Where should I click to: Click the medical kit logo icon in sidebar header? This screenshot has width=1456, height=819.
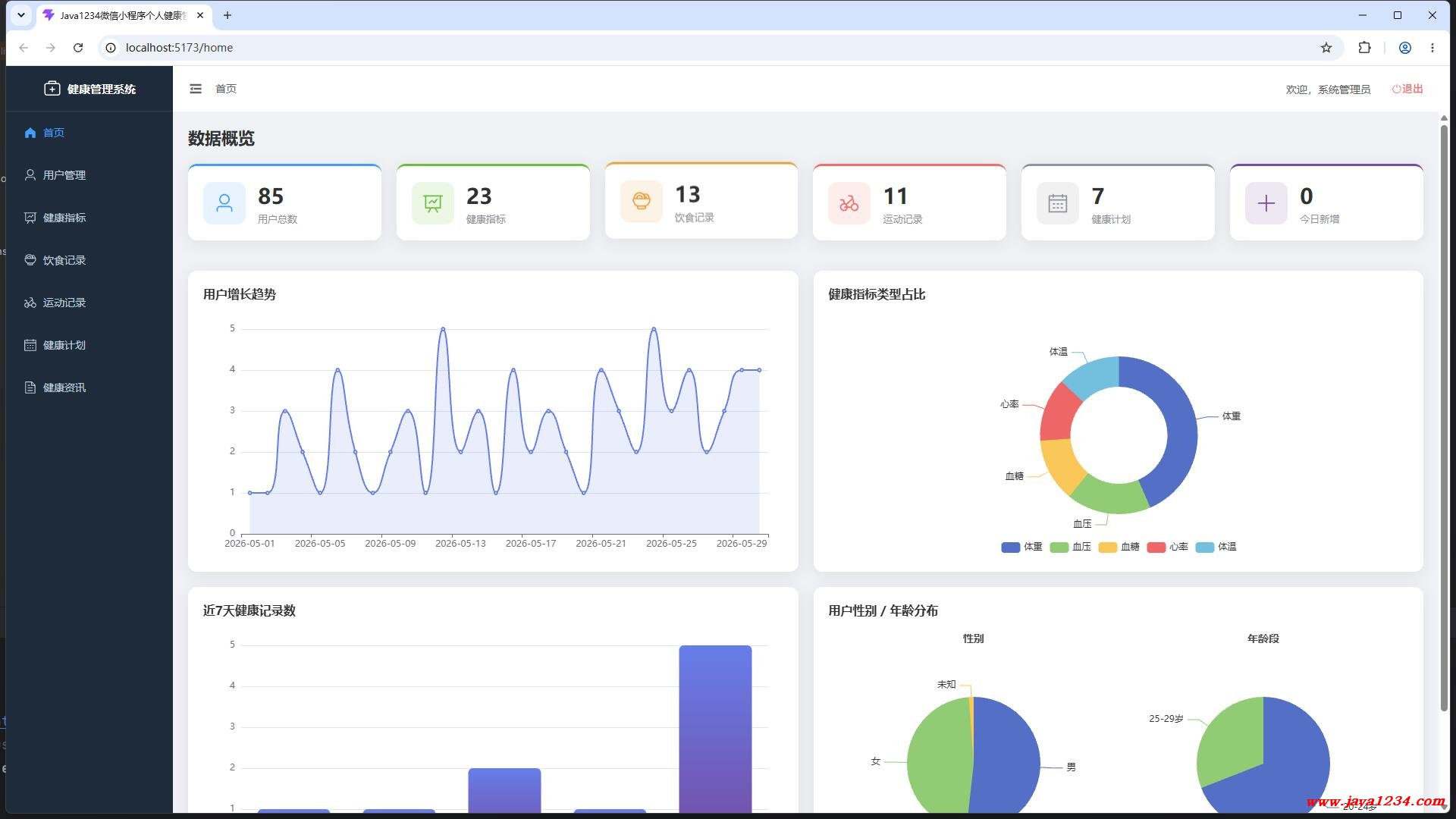point(52,89)
